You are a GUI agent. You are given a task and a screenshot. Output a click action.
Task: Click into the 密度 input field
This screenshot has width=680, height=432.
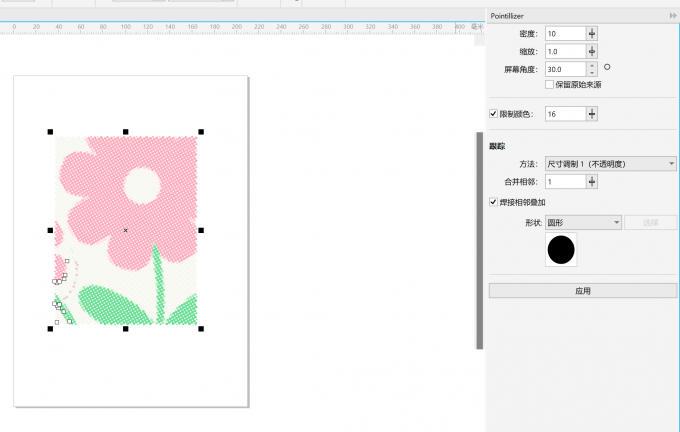[564, 33]
